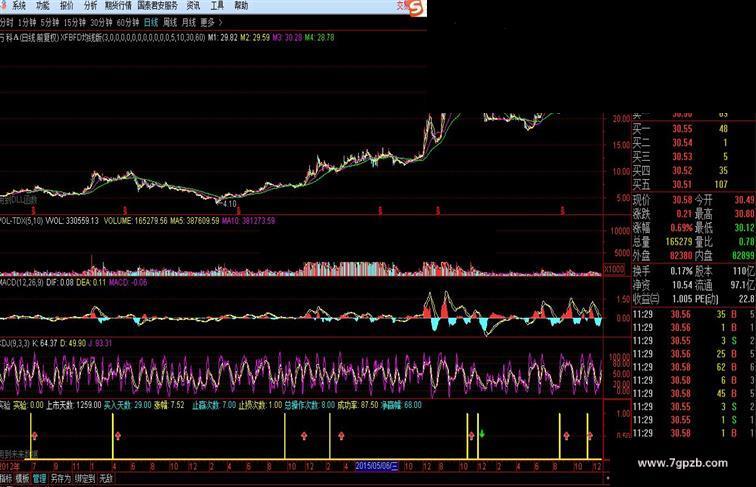Switch chart to 30分钟 period

pos(101,22)
